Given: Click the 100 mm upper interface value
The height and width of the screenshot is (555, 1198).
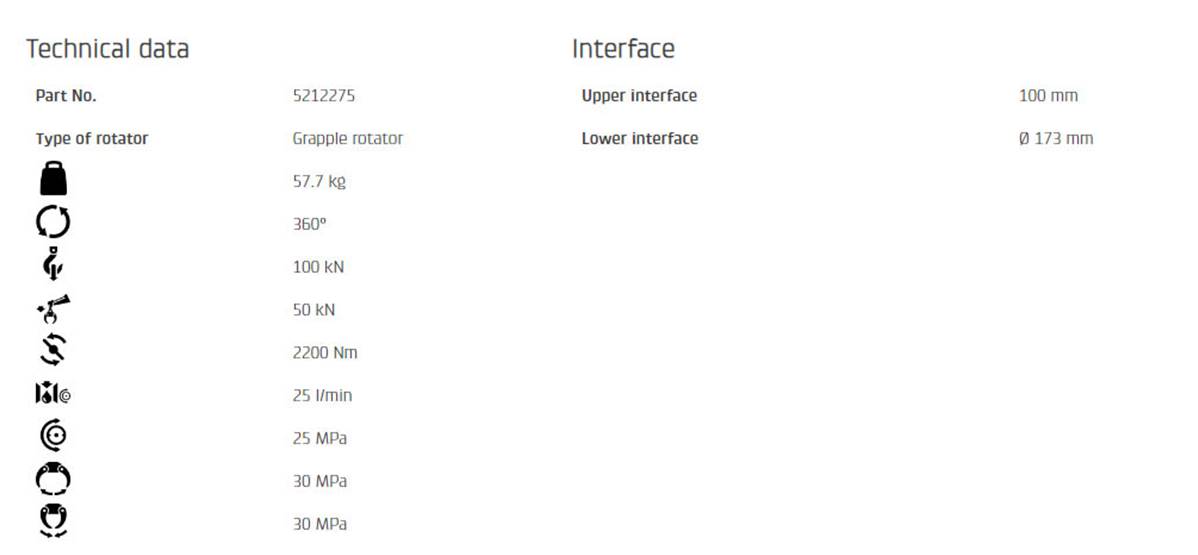Looking at the screenshot, I should pos(1048,96).
